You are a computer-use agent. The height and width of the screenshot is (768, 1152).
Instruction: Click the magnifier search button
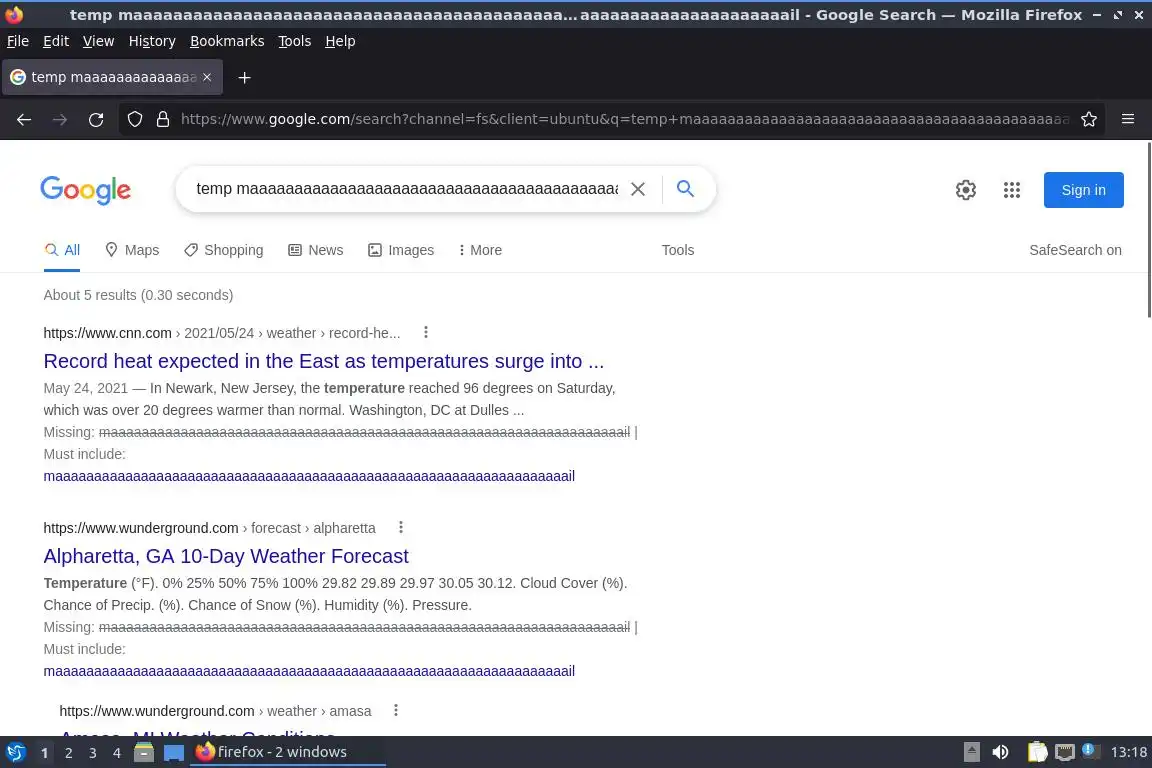(685, 189)
